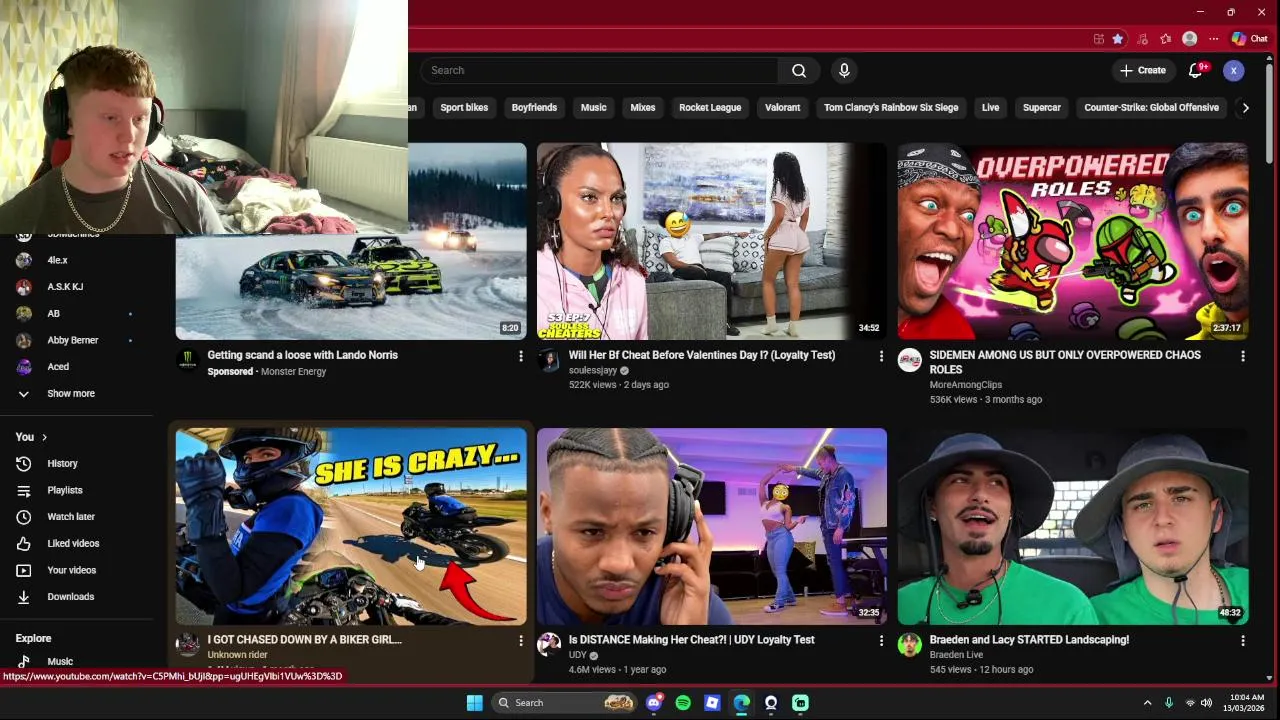Open the YouTube notifications bell
The width and height of the screenshot is (1280, 720).
coord(1195,70)
